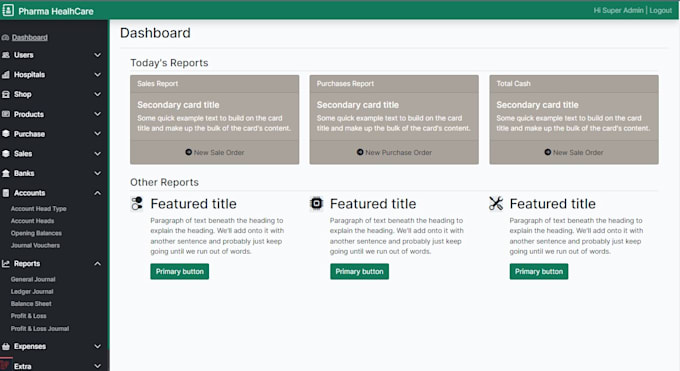Click the Purchases Report card header
This screenshot has height=371, width=680.
coord(394,84)
